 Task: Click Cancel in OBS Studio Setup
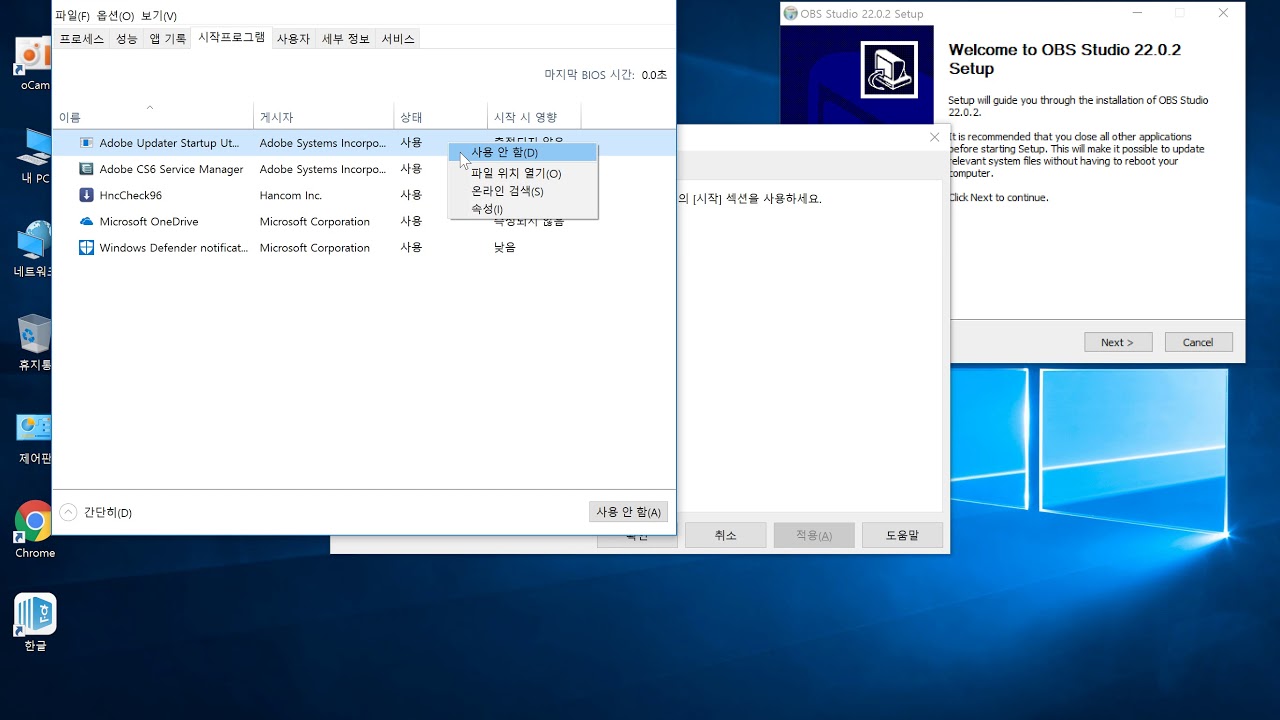(1198, 342)
